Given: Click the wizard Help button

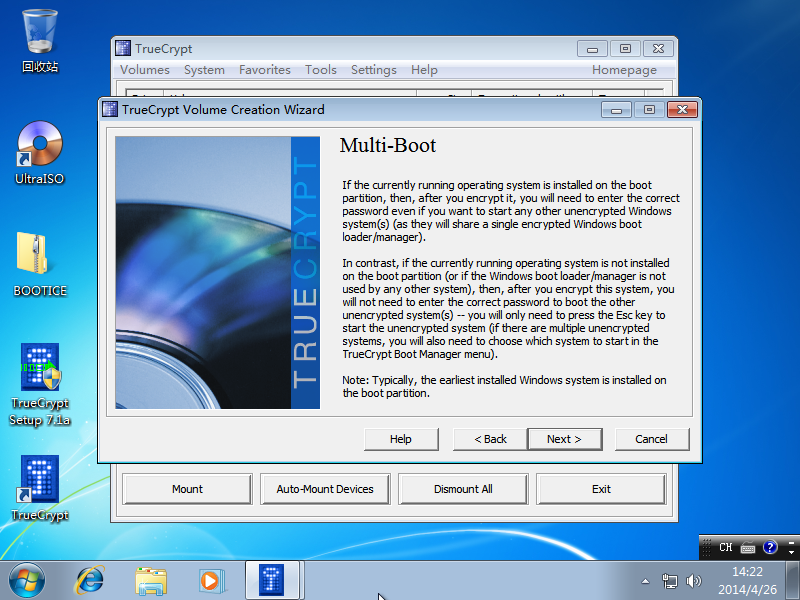Looking at the screenshot, I should click(x=401, y=439).
